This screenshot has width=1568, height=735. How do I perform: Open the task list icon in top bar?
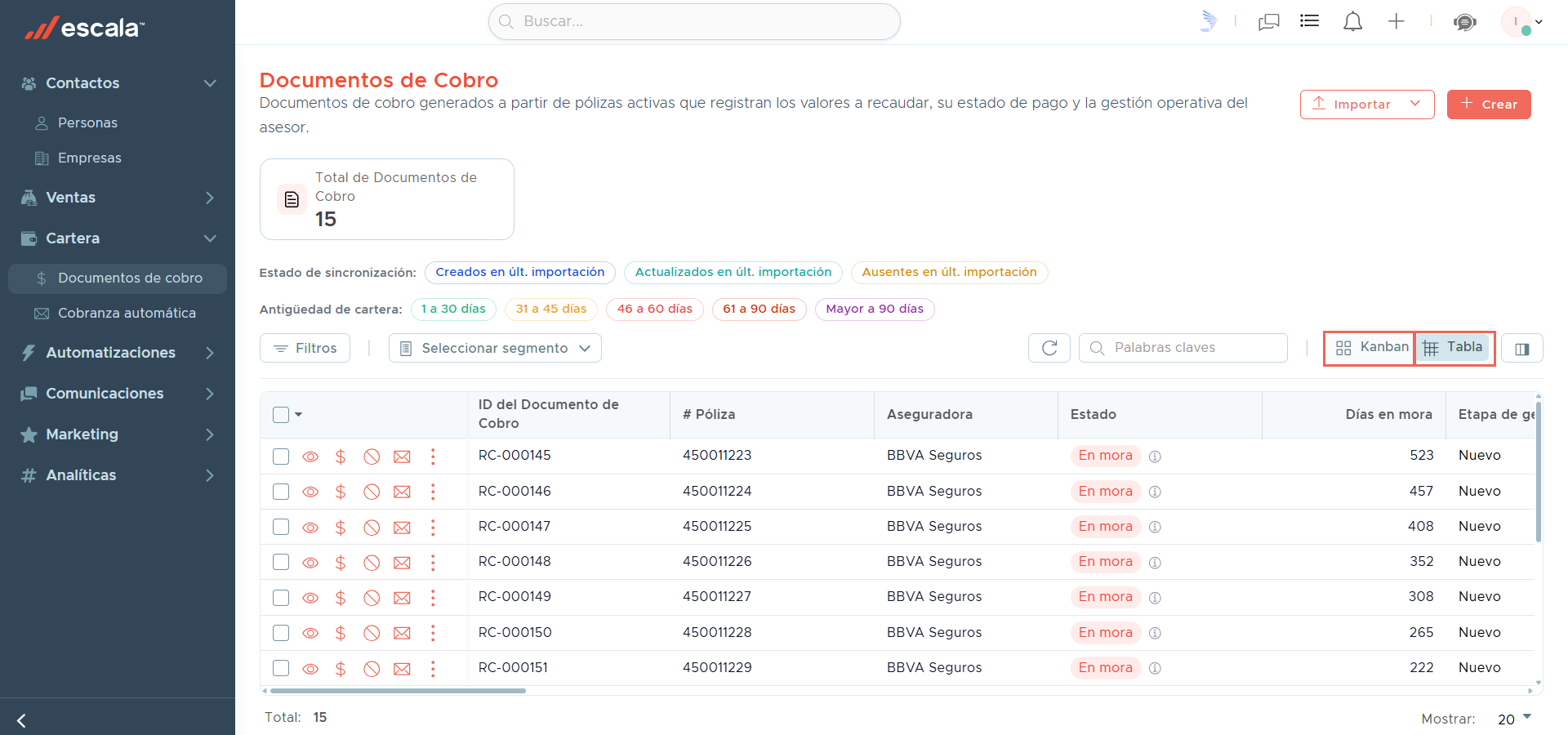point(1310,21)
